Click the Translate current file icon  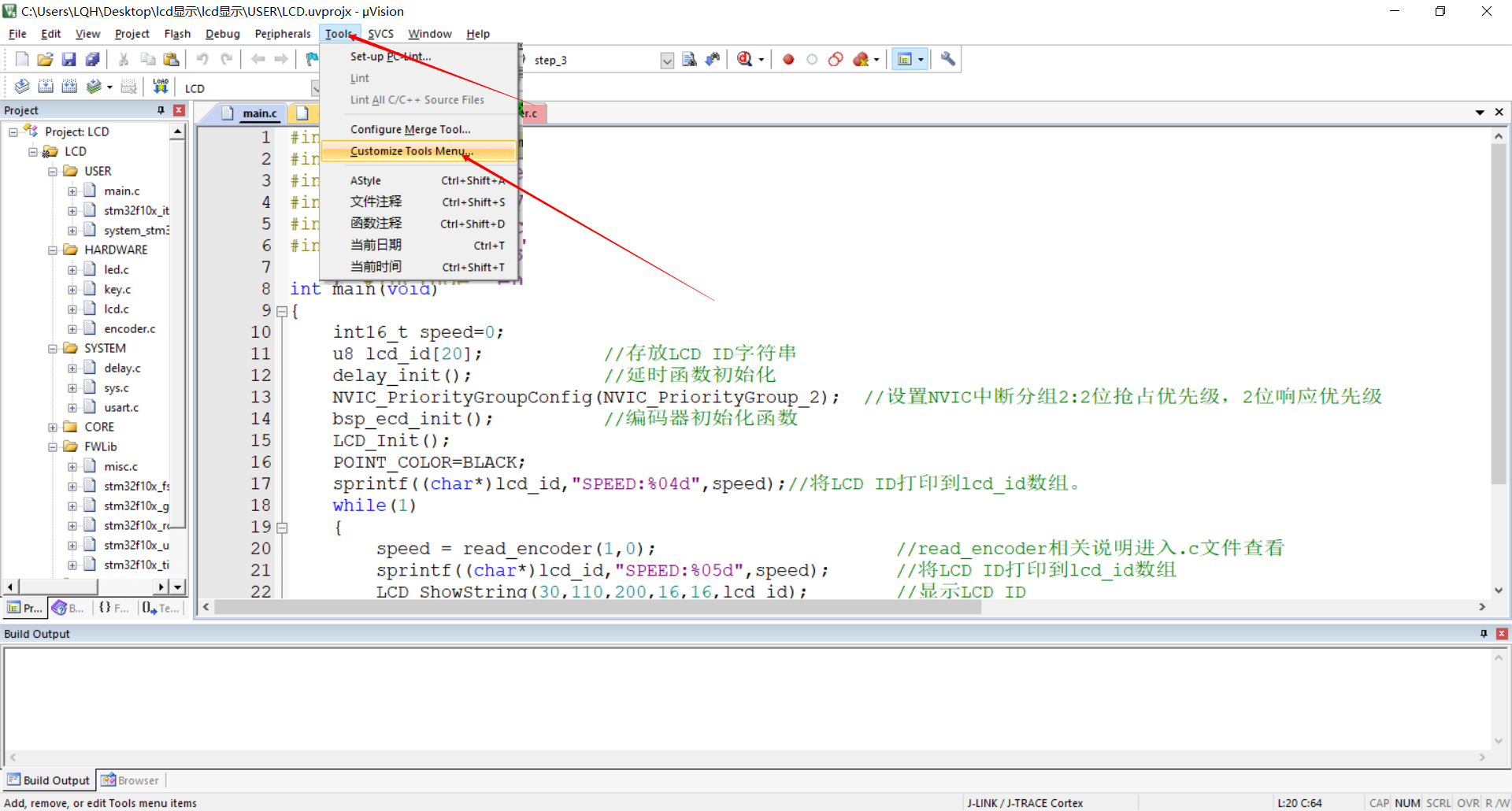coord(22,87)
